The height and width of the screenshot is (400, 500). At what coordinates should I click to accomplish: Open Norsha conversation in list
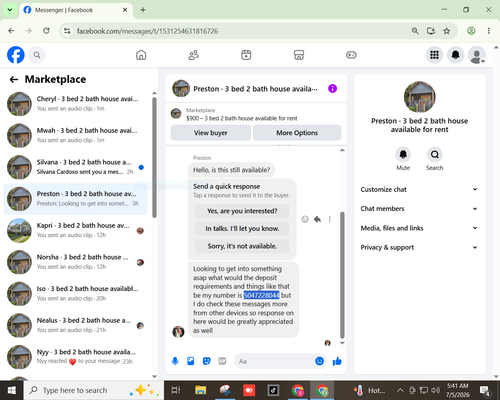click(75, 262)
